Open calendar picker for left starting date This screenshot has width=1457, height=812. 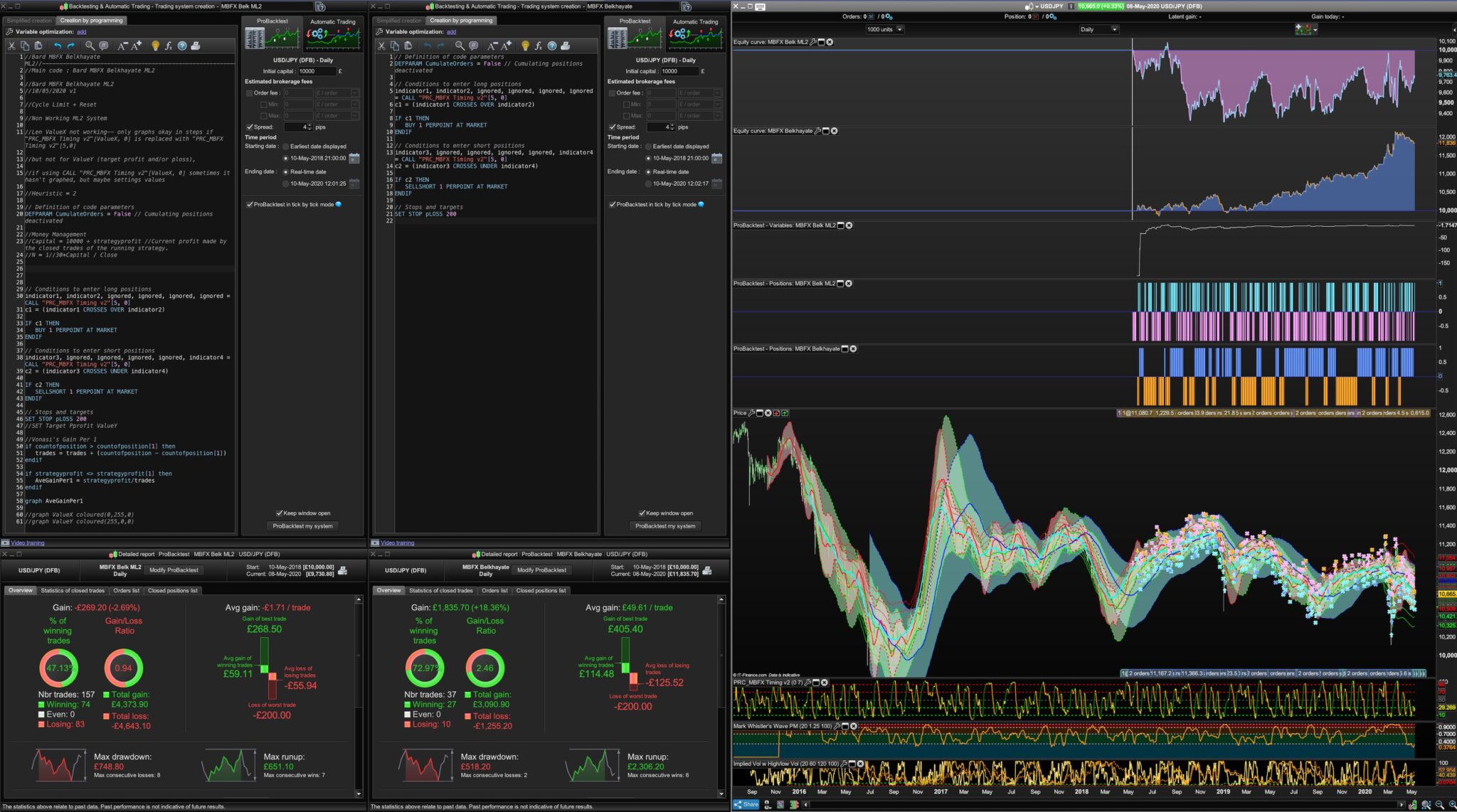pyautogui.click(x=354, y=159)
